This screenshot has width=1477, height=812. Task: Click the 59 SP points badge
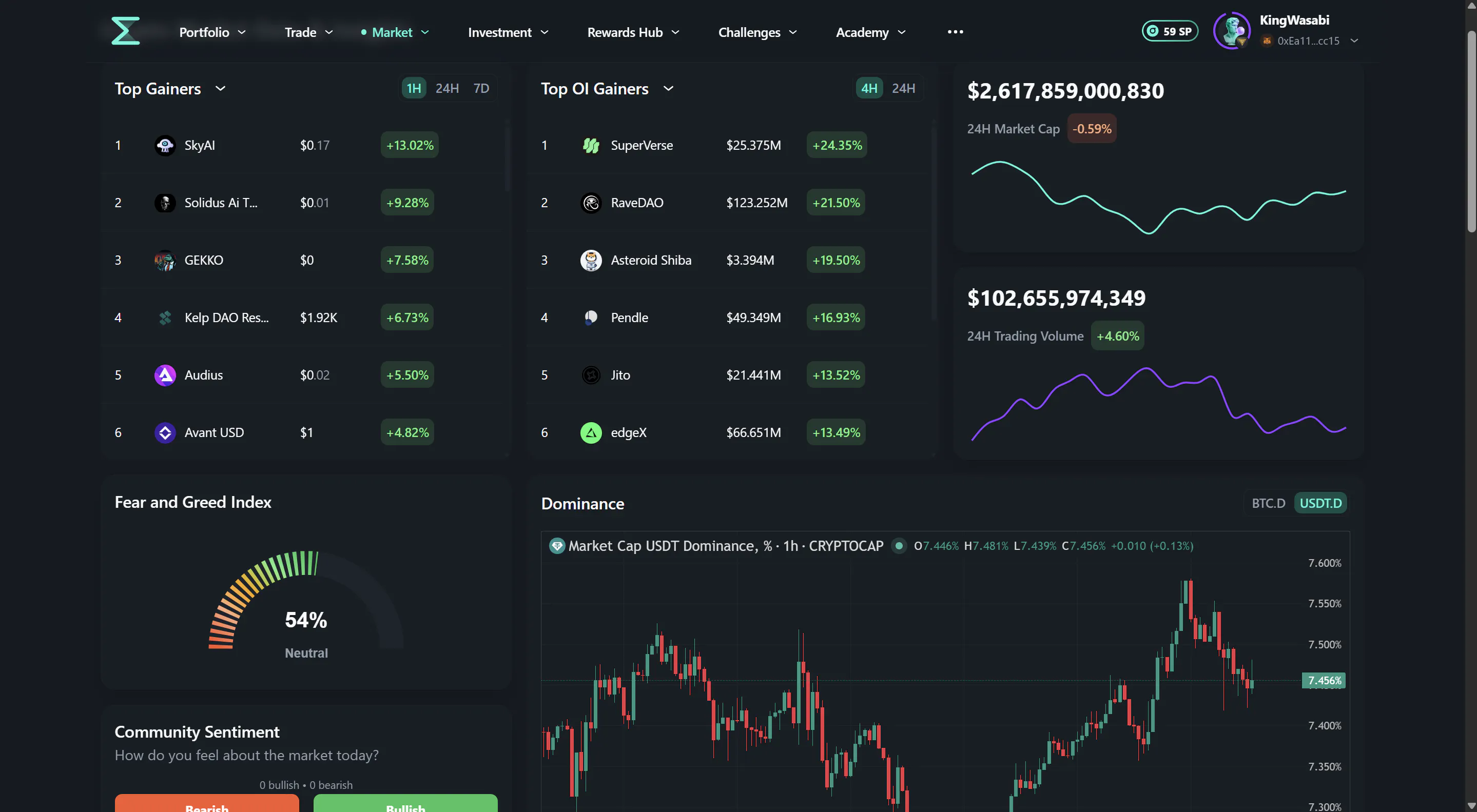1170,31
